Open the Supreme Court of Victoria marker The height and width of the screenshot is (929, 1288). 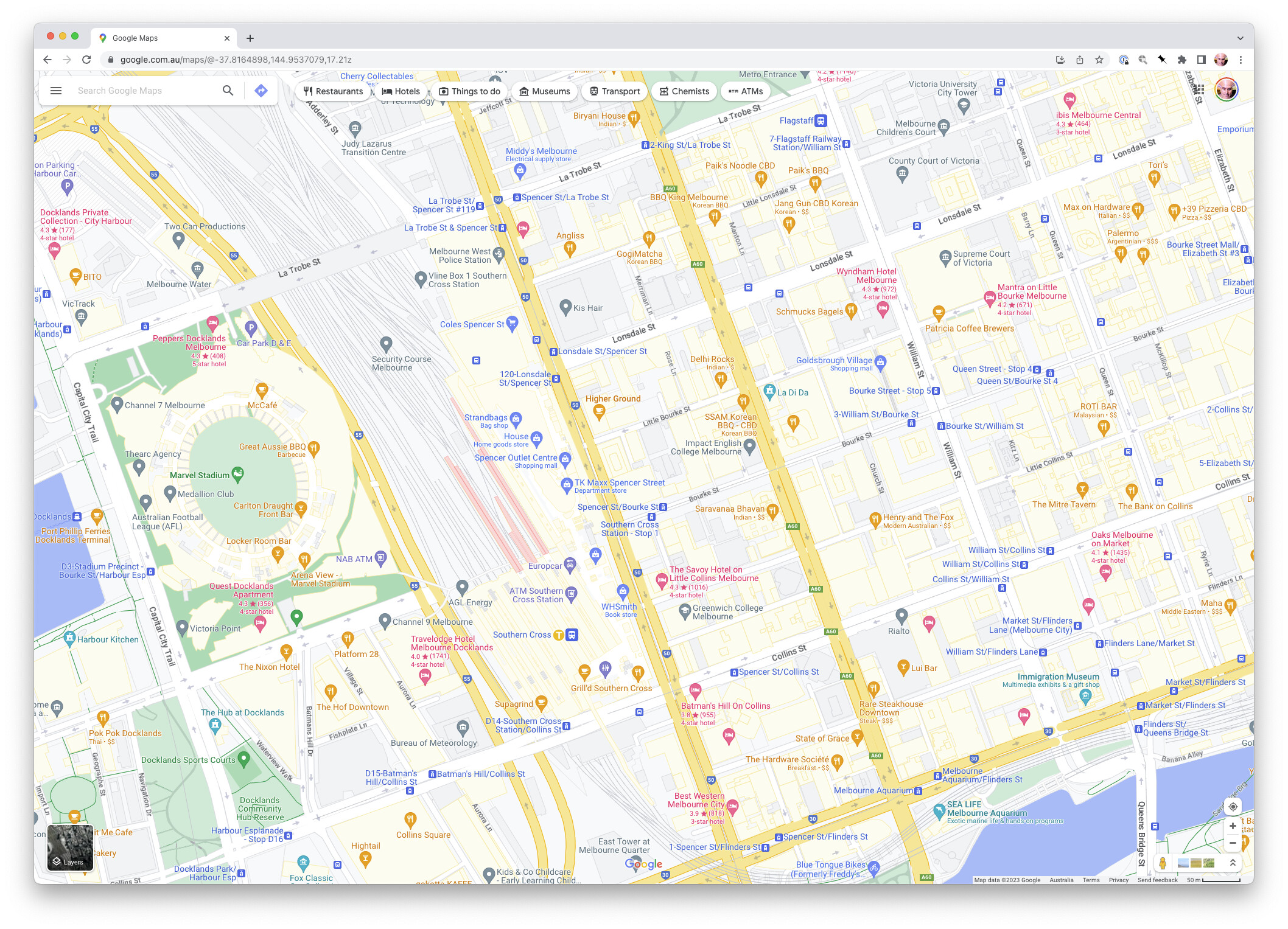[x=945, y=258]
